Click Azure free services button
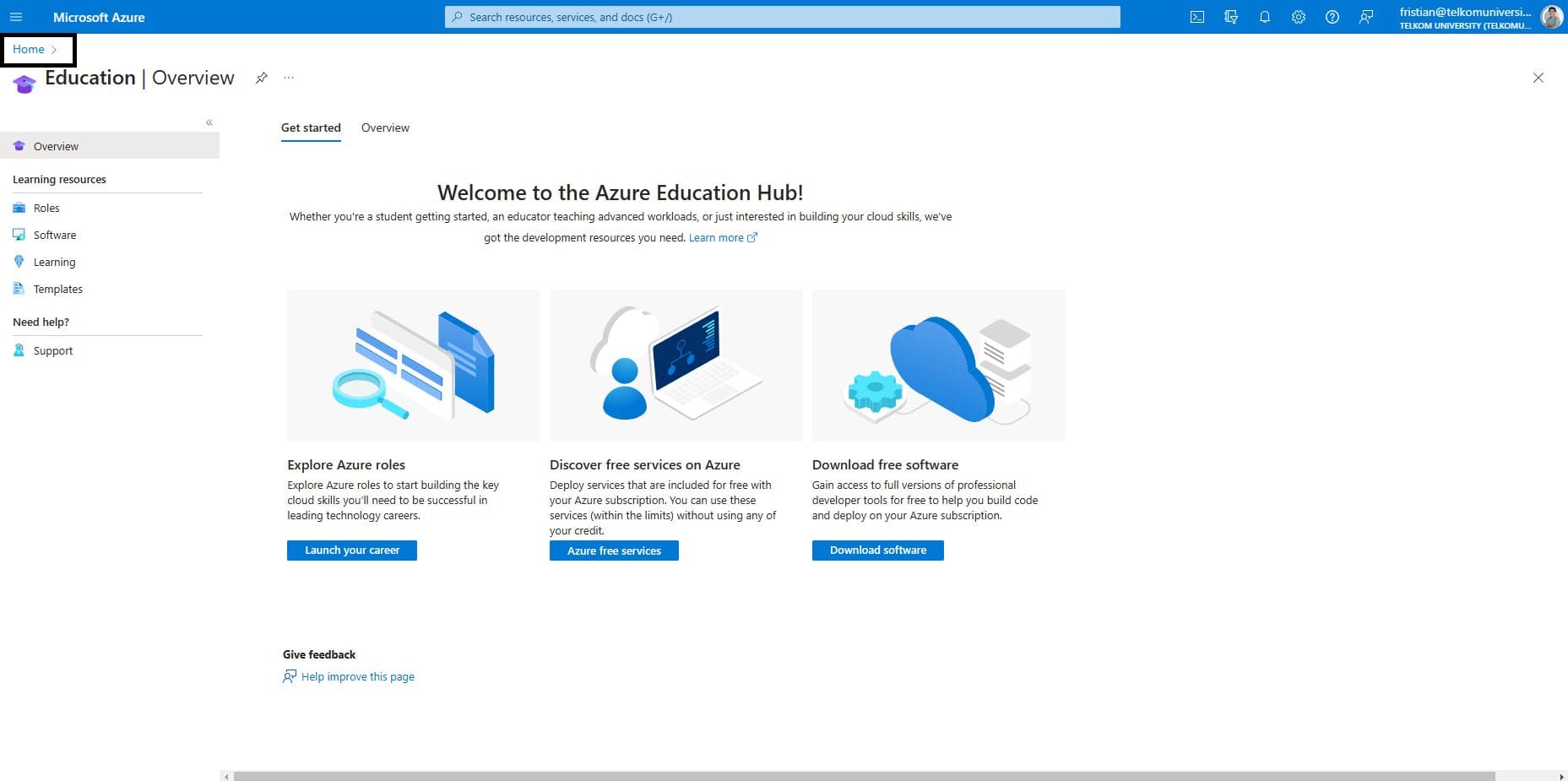Image resolution: width=1568 pixels, height=781 pixels. pyautogui.click(x=614, y=550)
